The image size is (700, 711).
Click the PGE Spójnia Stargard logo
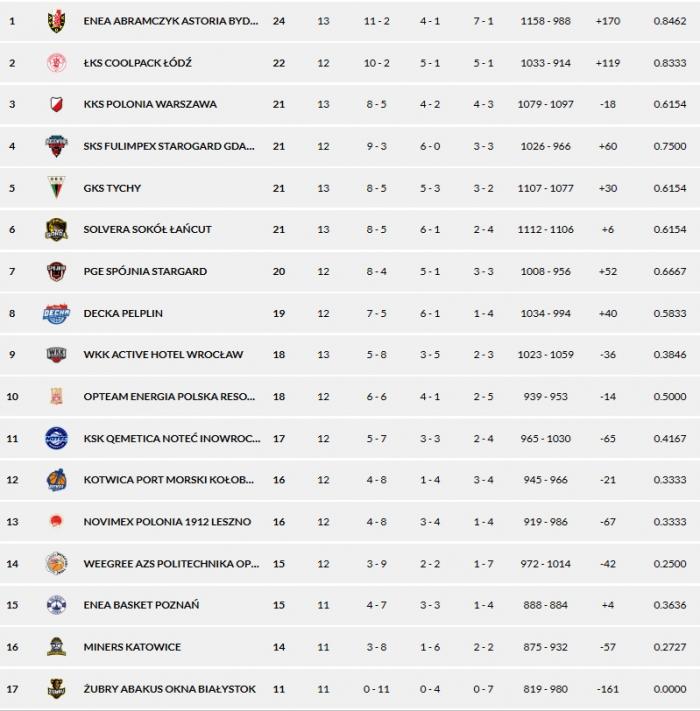pyautogui.click(x=56, y=272)
